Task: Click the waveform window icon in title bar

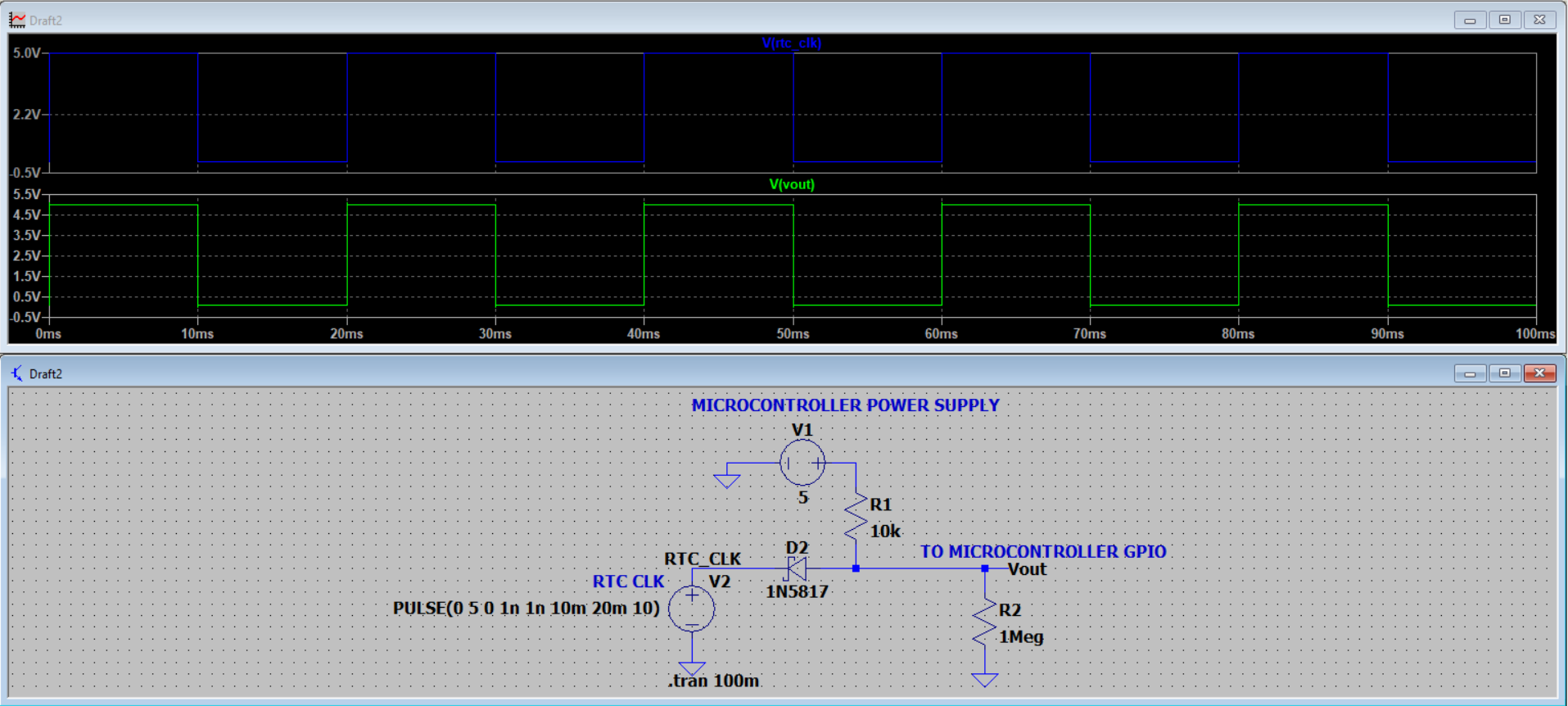Action: (17, 20)
